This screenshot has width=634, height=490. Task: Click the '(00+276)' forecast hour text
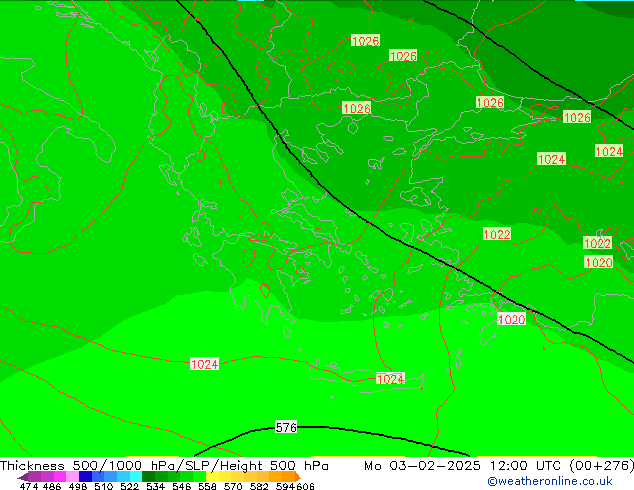602,466
